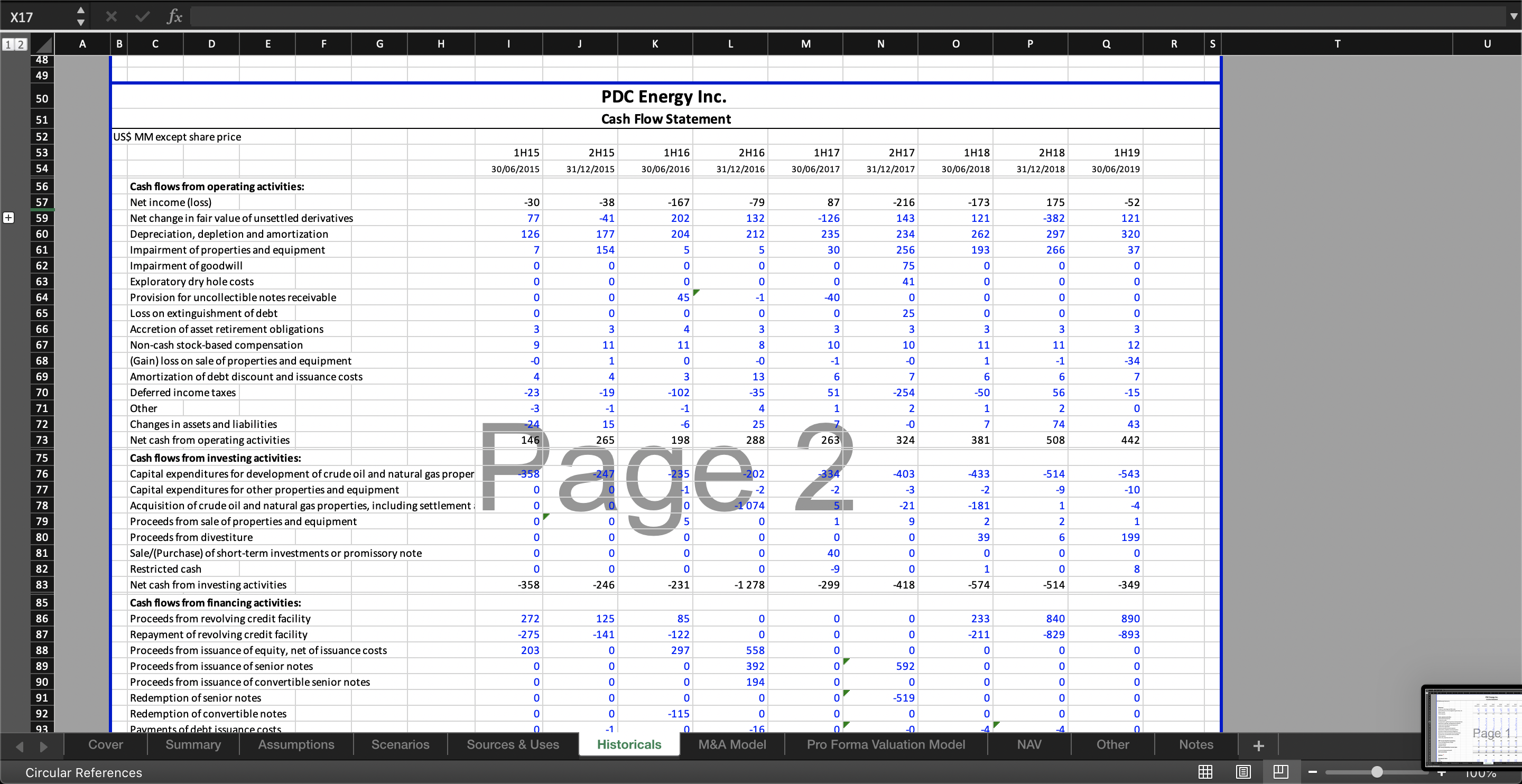Click outline level 1 button

(x=8, y=44)
